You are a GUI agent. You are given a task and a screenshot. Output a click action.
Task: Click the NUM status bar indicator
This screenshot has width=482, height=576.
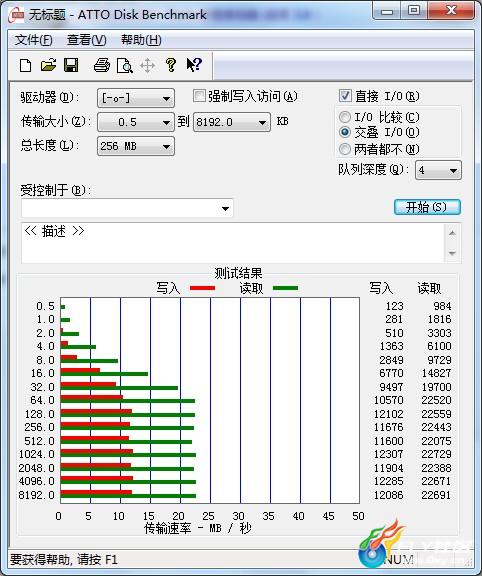click(399, 559)
